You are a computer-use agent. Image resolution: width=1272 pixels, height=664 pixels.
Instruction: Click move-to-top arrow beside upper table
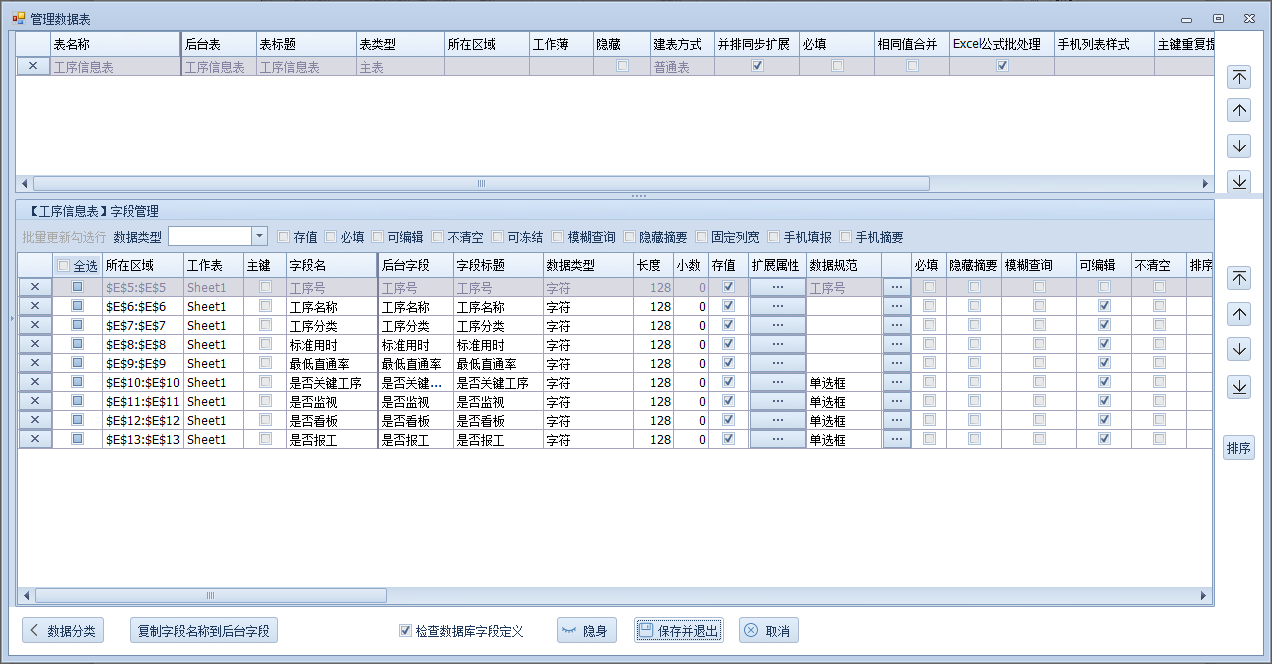[1239, 77]
